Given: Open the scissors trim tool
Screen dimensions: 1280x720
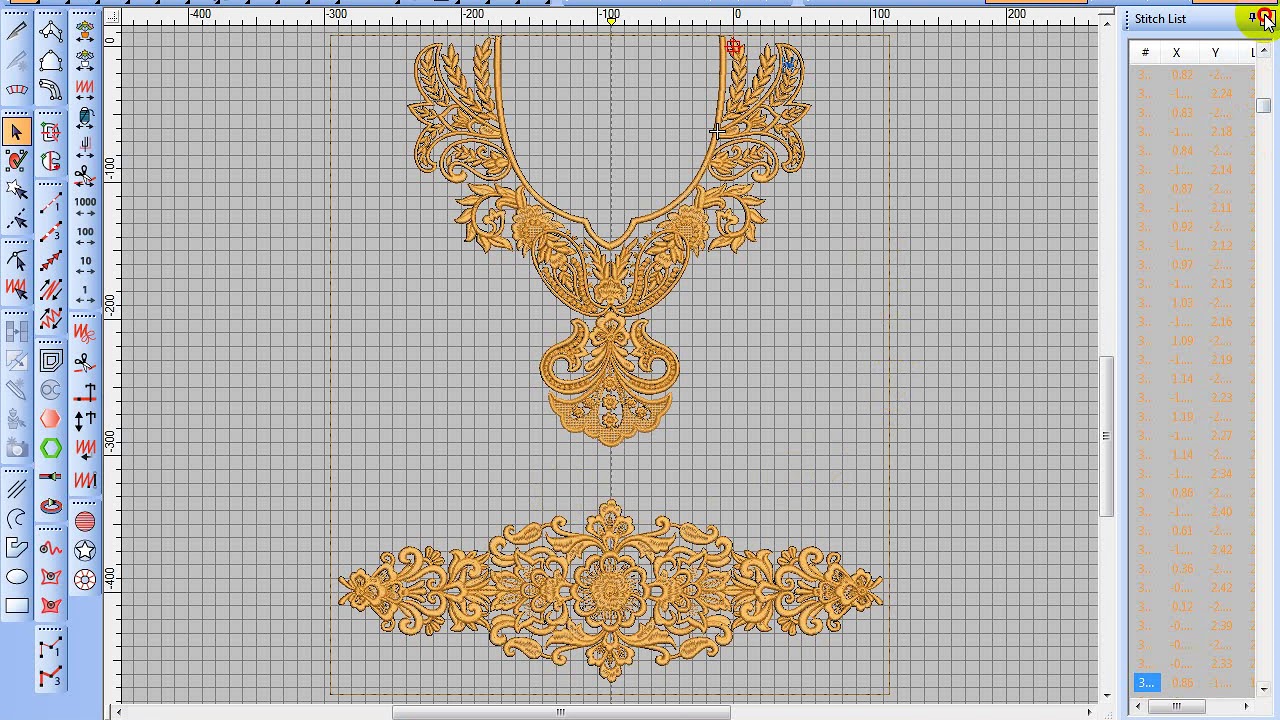Looking at the screenshot, I should coord(85,361).
